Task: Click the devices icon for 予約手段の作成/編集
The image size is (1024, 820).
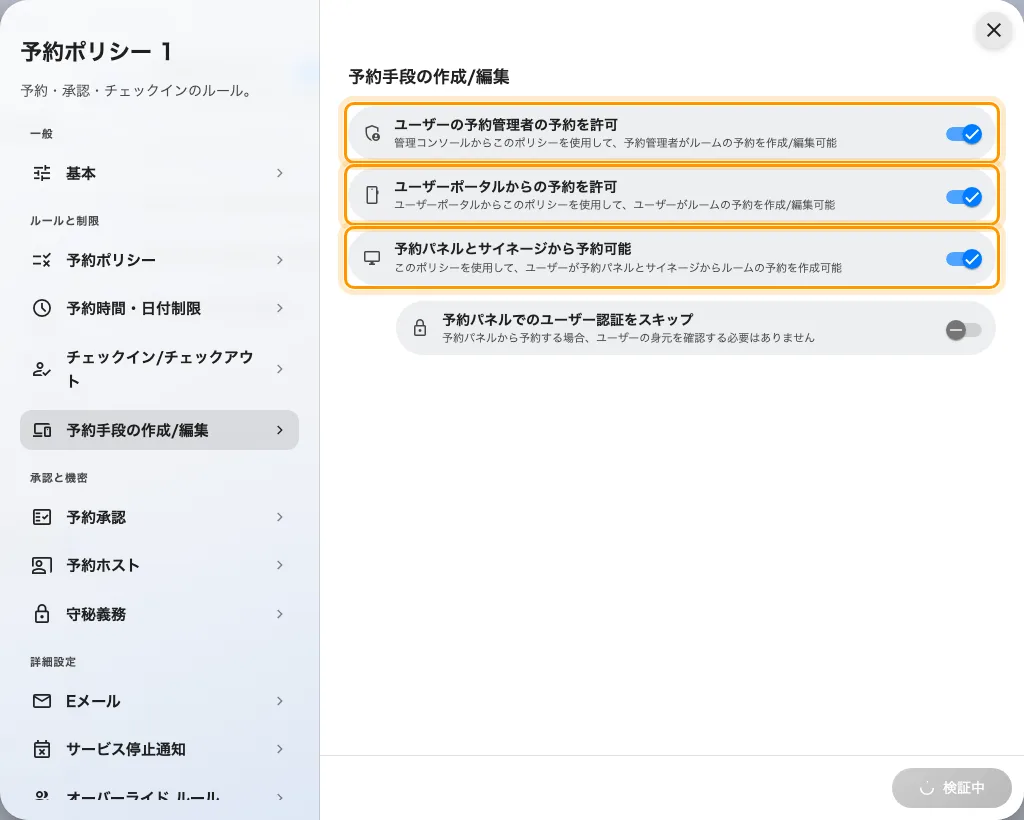Action: [42, 430]
